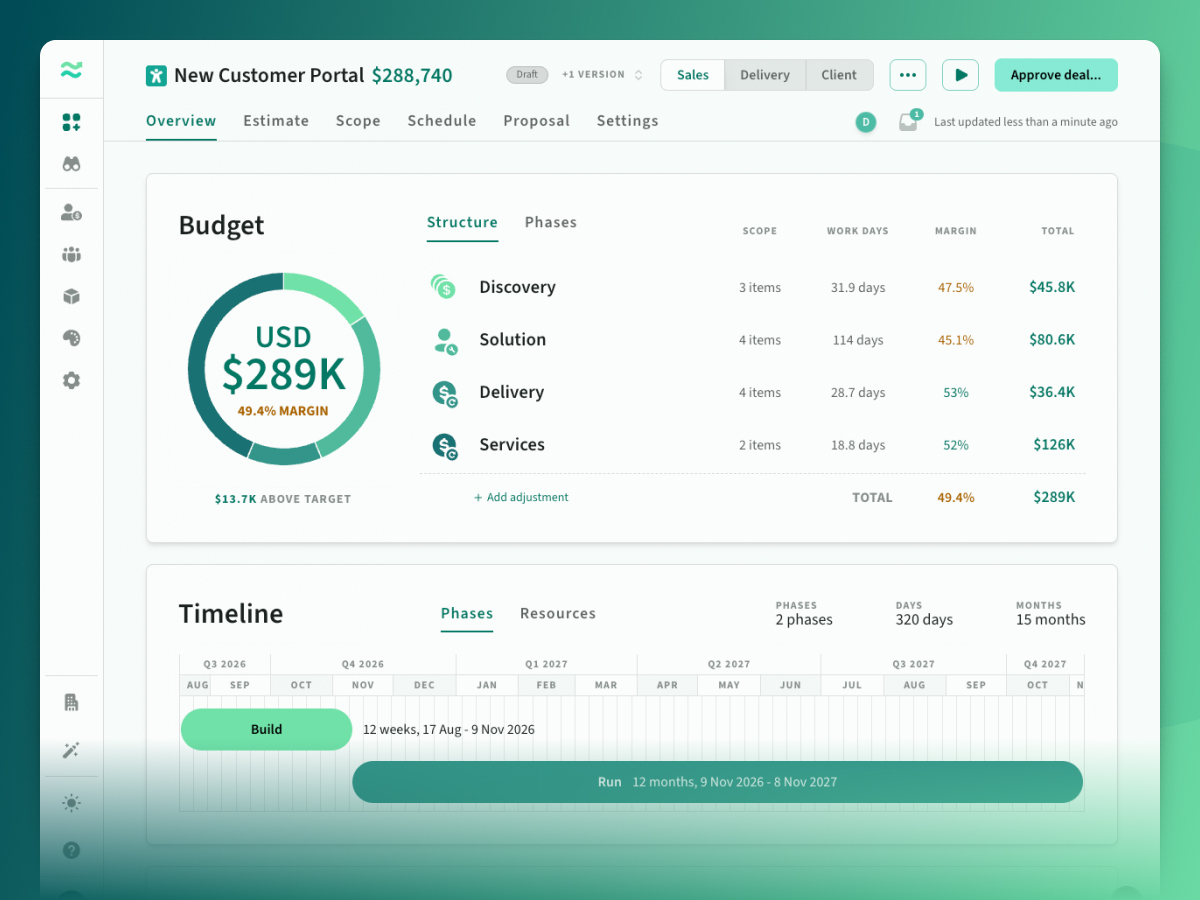Go to the Scope tab
This screenshot has height=900, width=1200.
point(358,121)
